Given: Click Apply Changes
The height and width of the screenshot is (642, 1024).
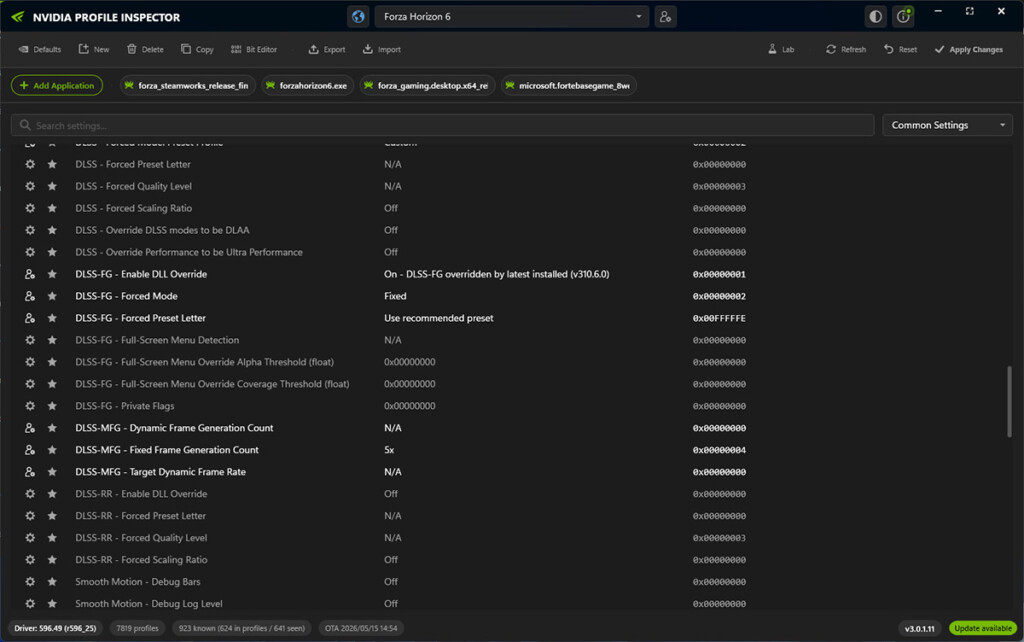Looking at the screenshot, I should click(968, 50).
